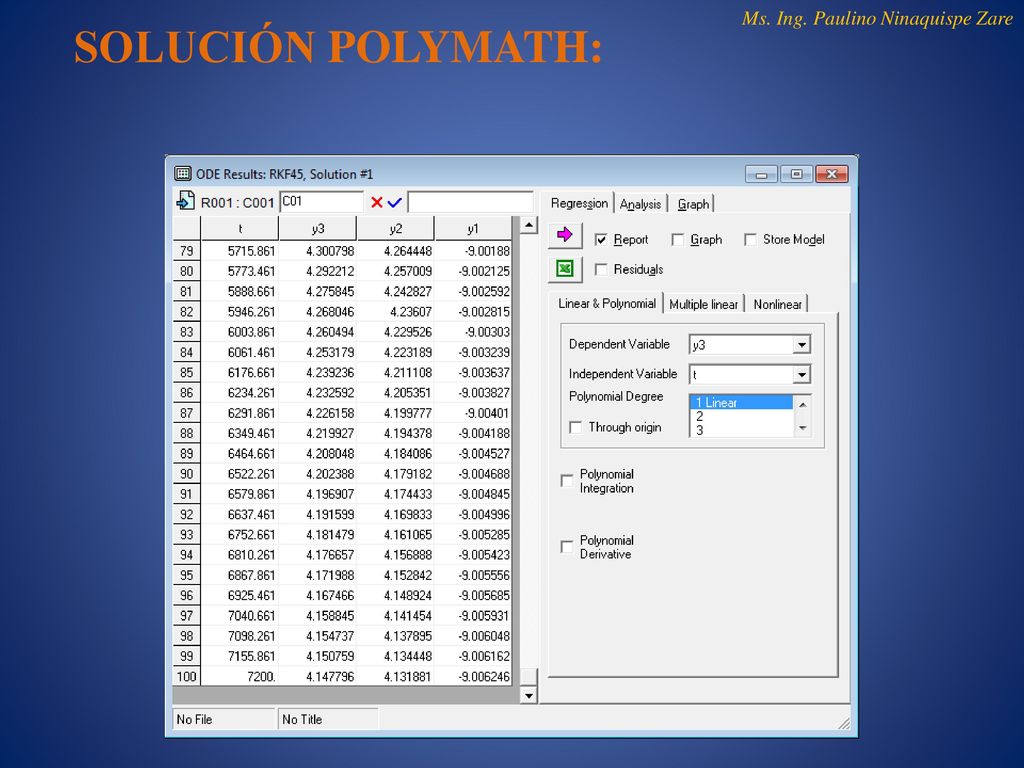Select the Nonlinear tab
This screenshot has height=768, width=1024.
[777, 304]
